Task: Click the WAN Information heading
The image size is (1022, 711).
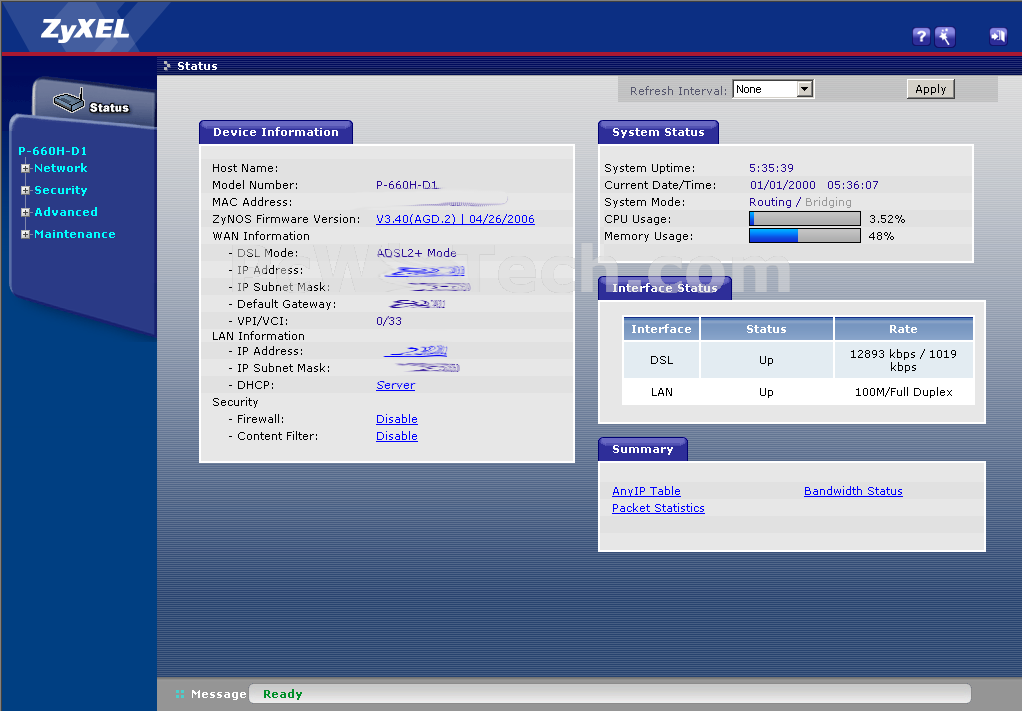Action: coord(261,236)
